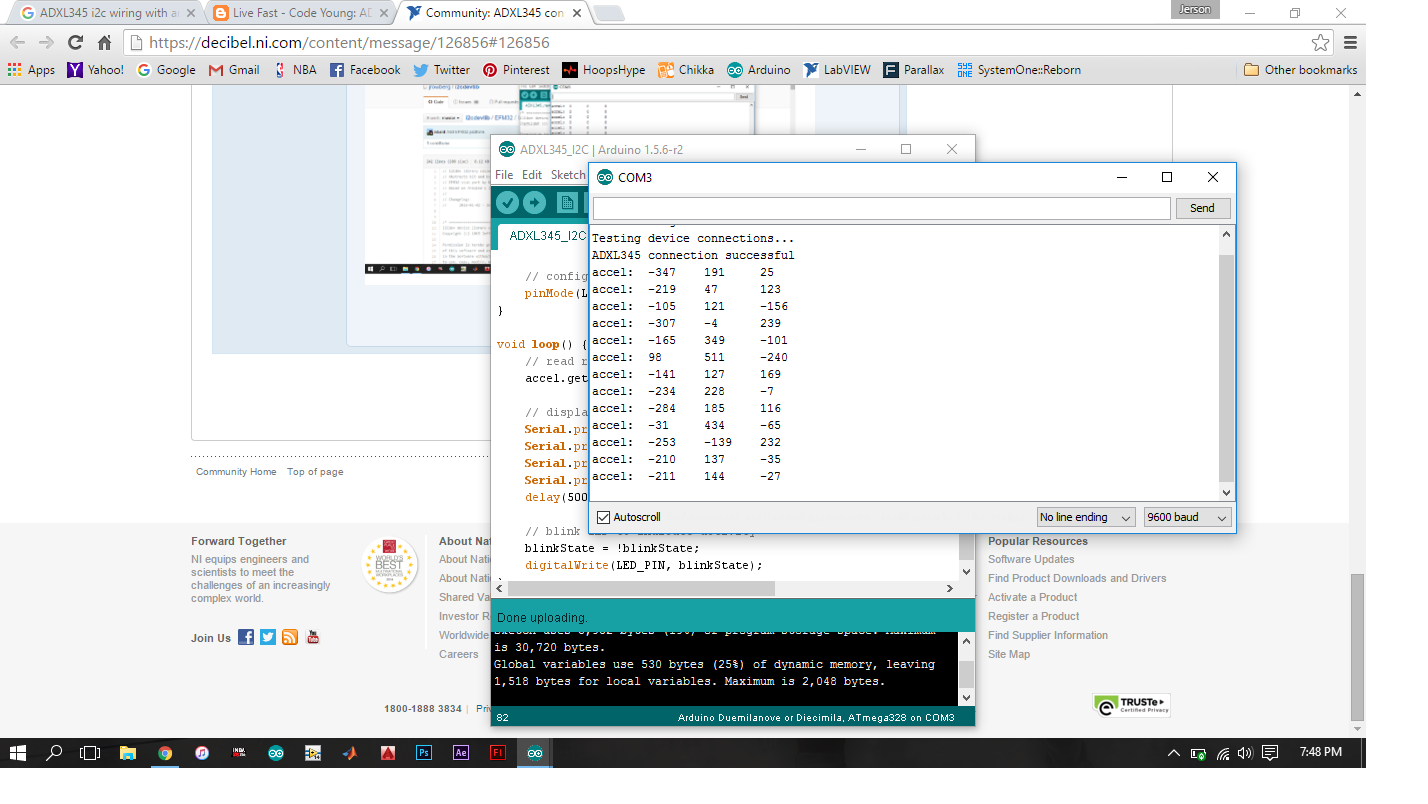The width and height of the screenshot is (1428, 804).
Task: Open the Facebook bookmark
Action: (365, 70)
